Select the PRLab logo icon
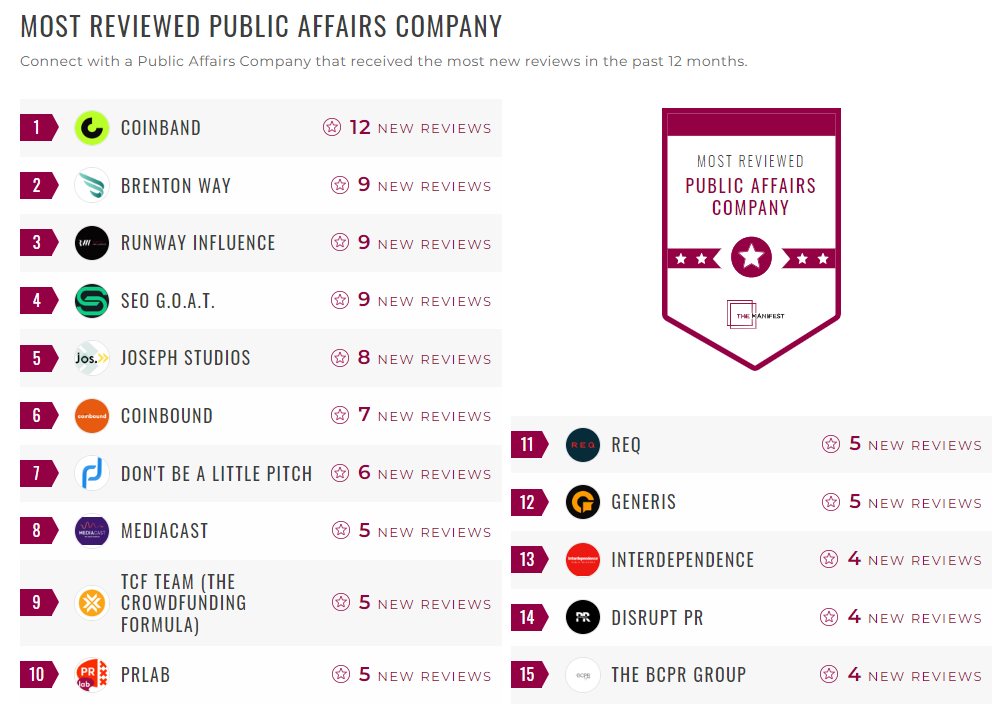 pyautogui.click(x=91, y=675)
